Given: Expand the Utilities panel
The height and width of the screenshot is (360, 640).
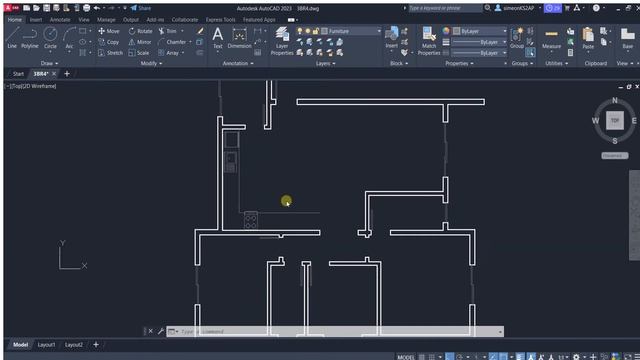Looking at the screenshot, I should (x=556, y=63).
